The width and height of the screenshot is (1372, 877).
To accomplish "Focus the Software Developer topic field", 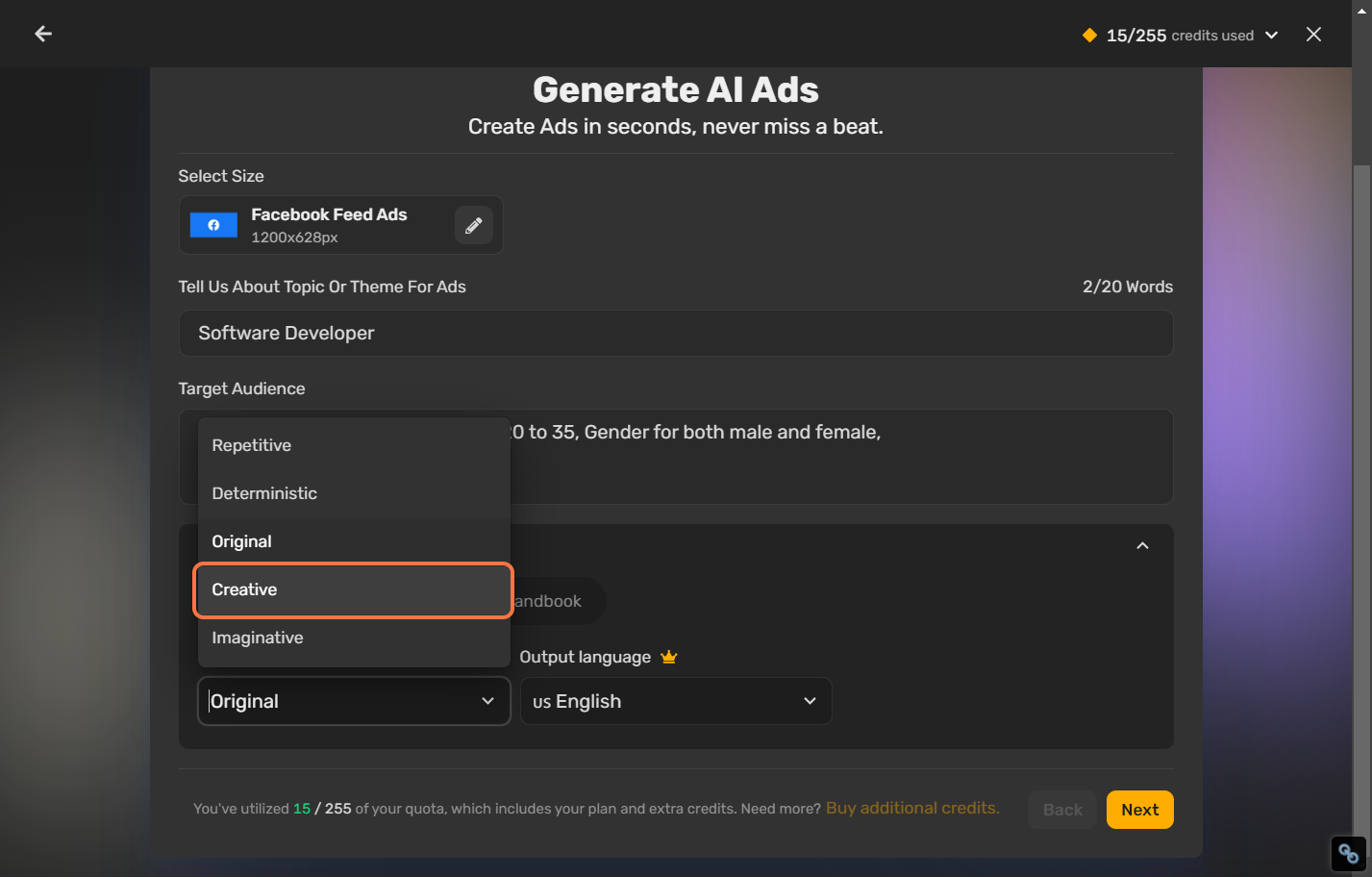I will (676, 333).
